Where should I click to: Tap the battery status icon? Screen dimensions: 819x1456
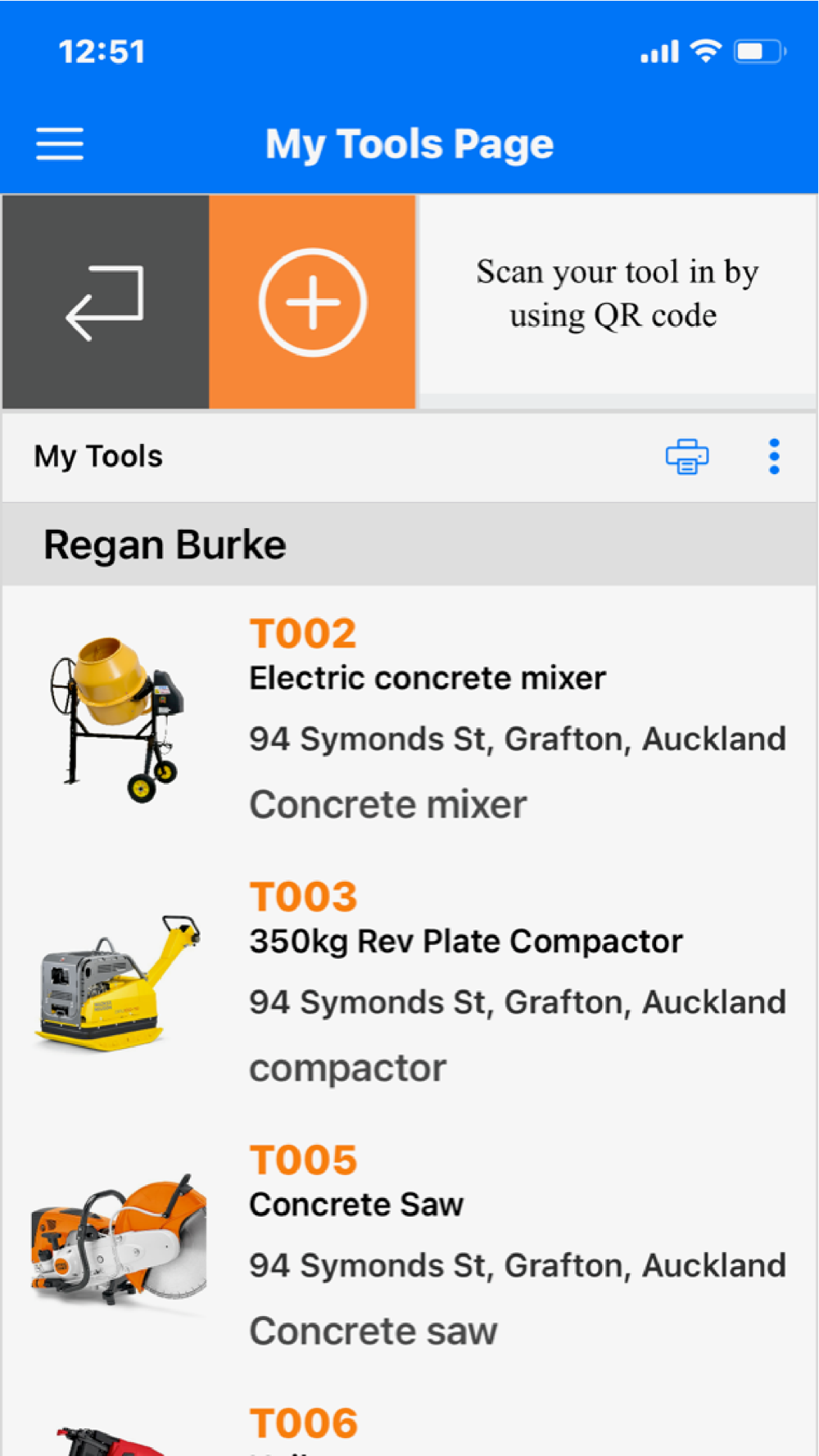coord(760,52)
